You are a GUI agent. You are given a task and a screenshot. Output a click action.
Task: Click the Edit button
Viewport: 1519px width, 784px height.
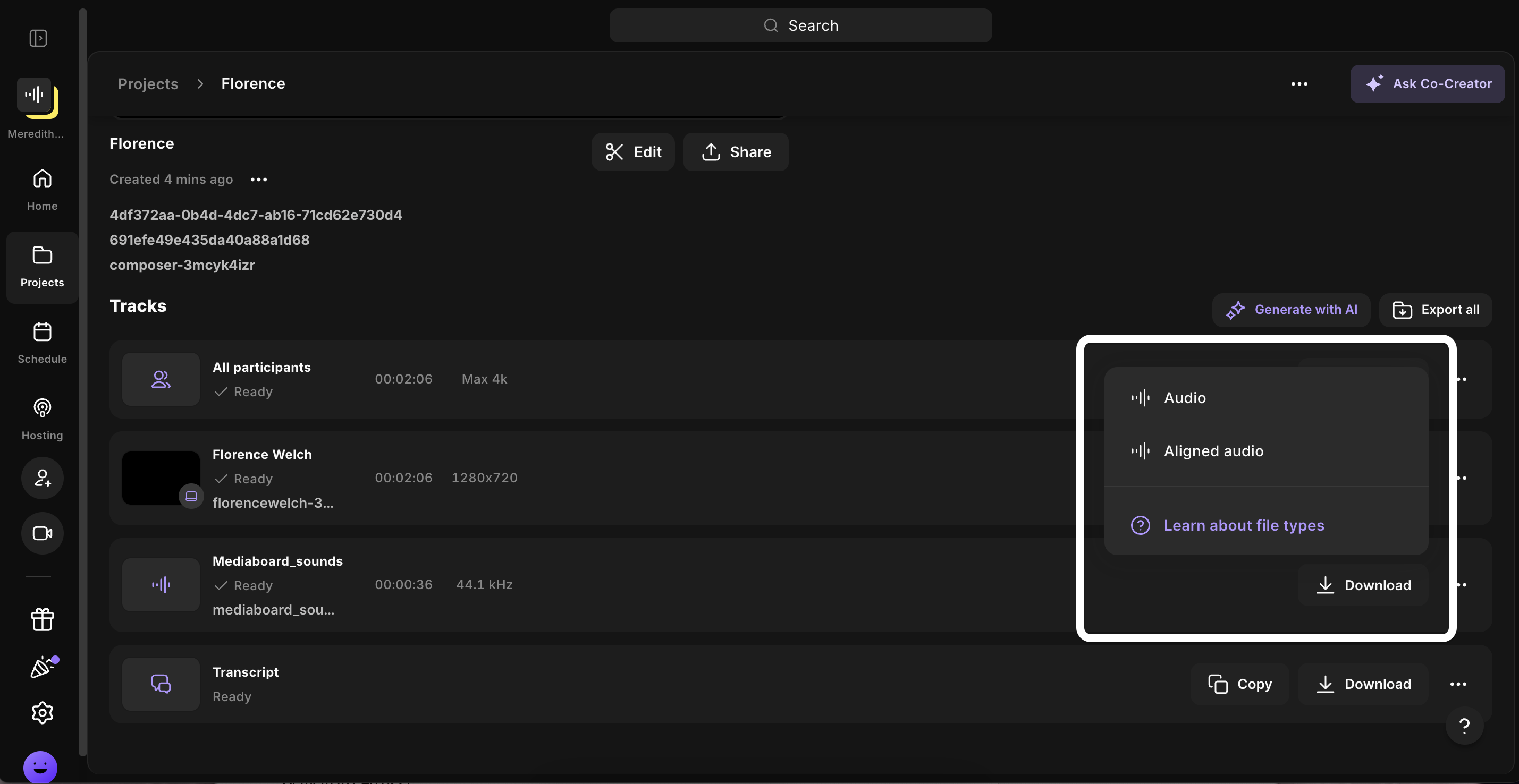tap(632, 152)
